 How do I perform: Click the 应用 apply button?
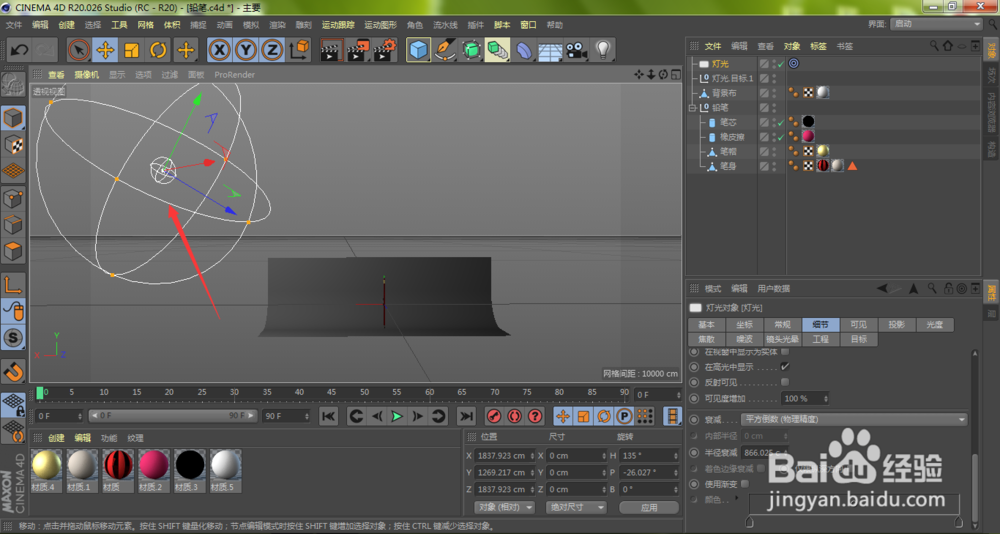[x=649, y=508]
